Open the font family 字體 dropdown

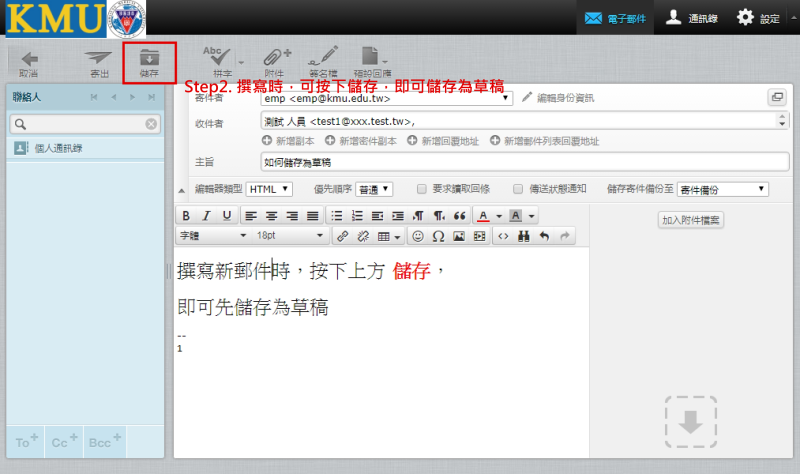pyautogui.click(x=213, y=236)
